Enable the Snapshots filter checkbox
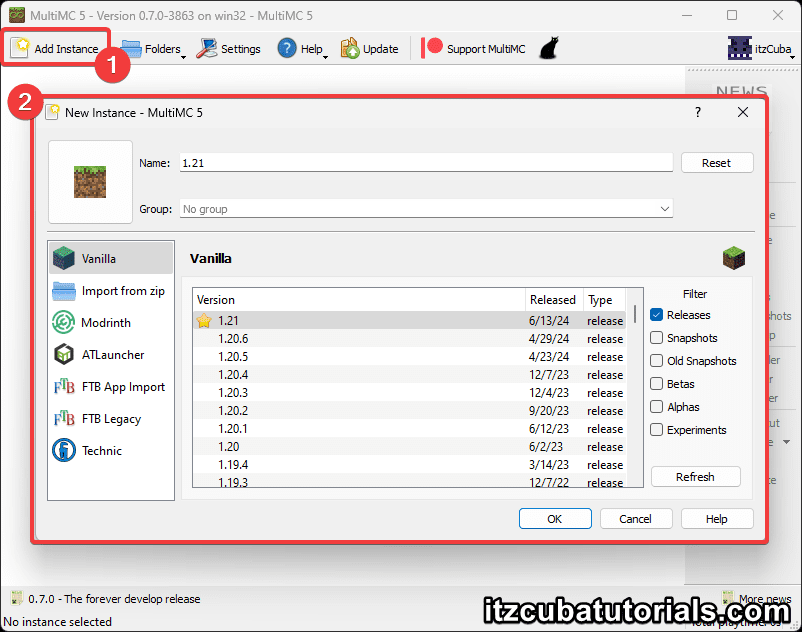 tap(657, 338)
